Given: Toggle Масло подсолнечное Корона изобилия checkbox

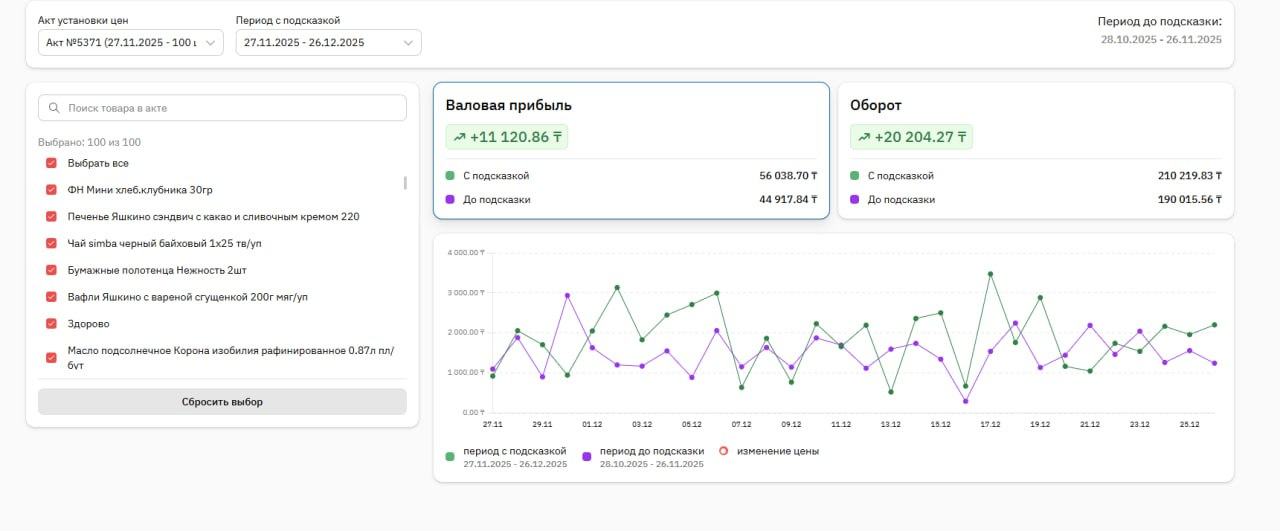Looking at the screenshot, I should (x=51, y=357).
